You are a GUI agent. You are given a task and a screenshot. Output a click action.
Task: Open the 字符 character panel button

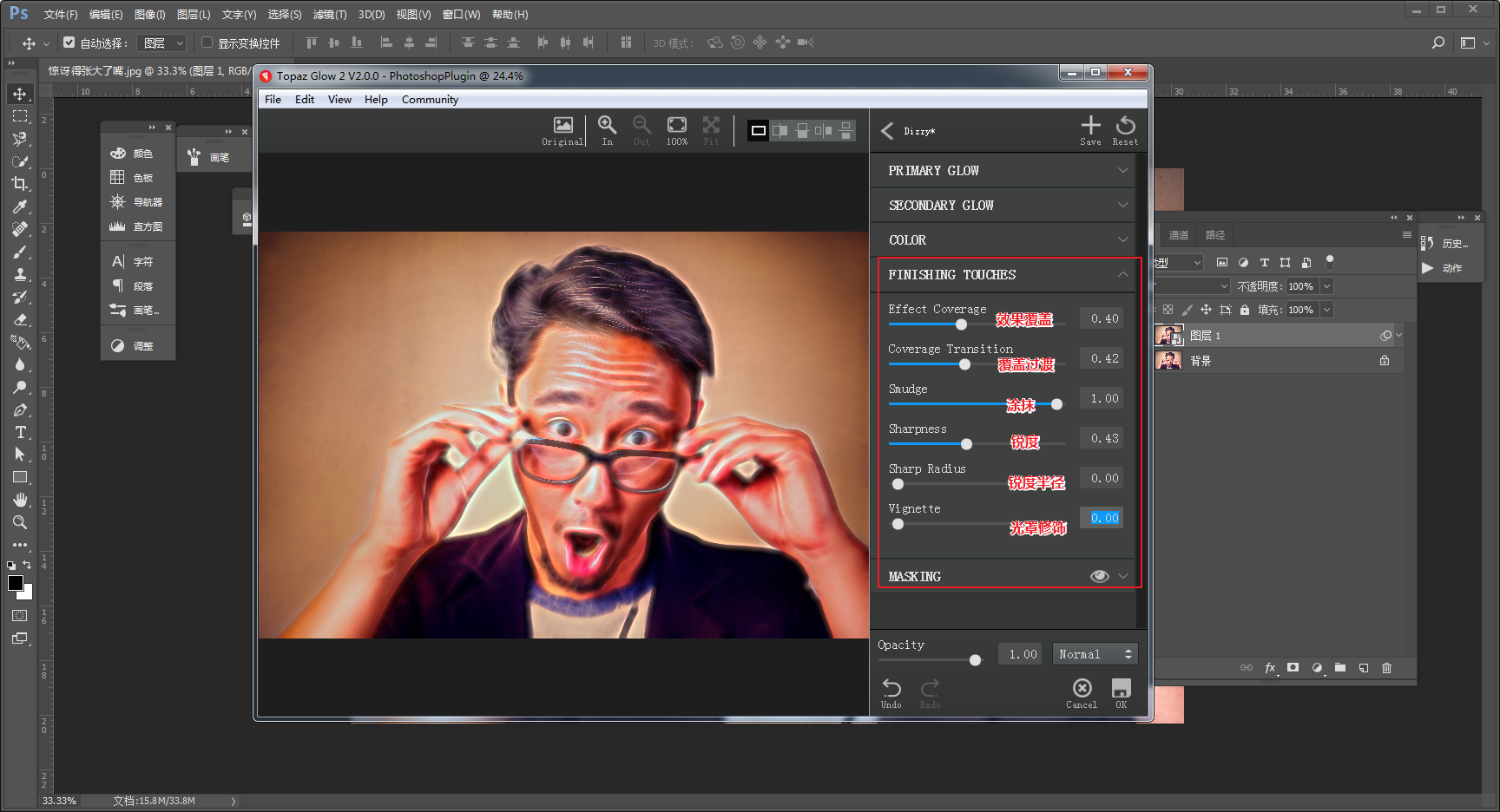132,262
